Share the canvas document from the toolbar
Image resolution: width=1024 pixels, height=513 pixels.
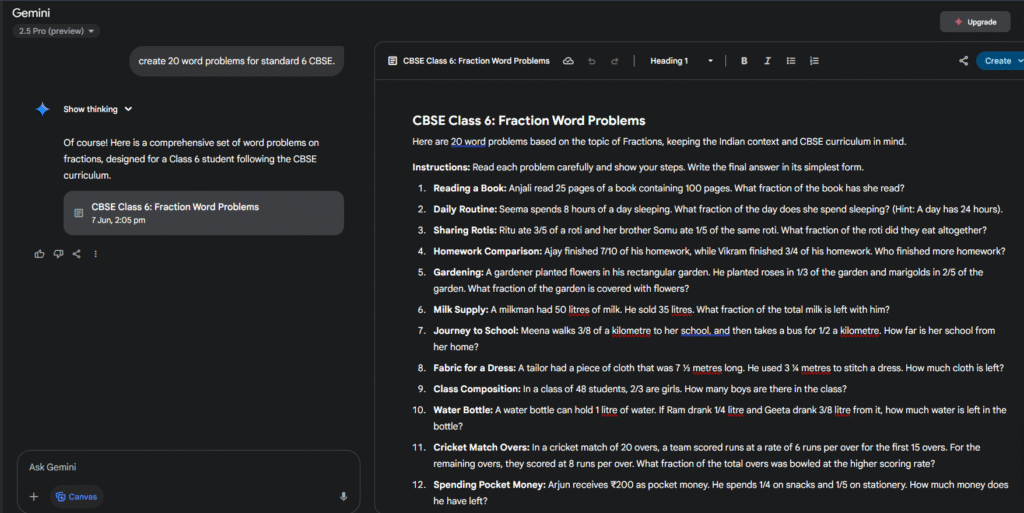point(963,61)
